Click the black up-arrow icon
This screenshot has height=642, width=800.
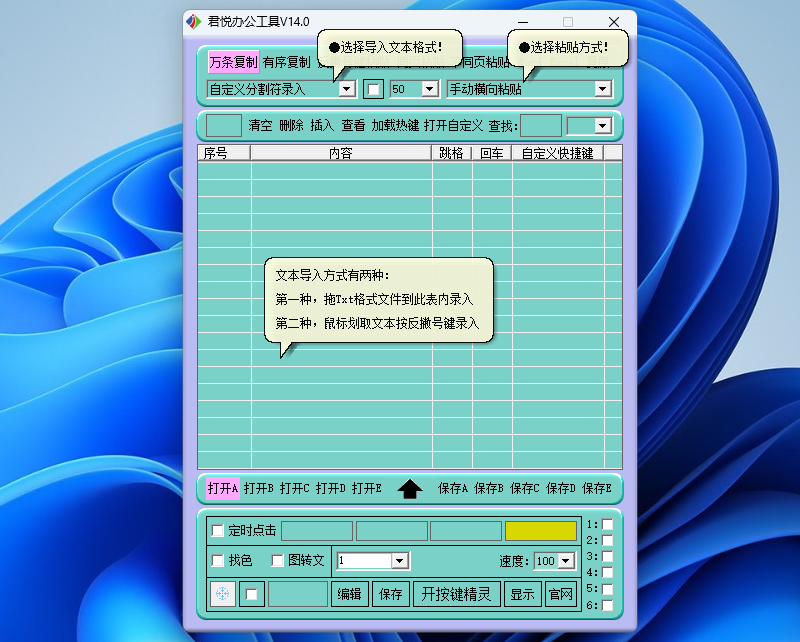click(410, 488)
